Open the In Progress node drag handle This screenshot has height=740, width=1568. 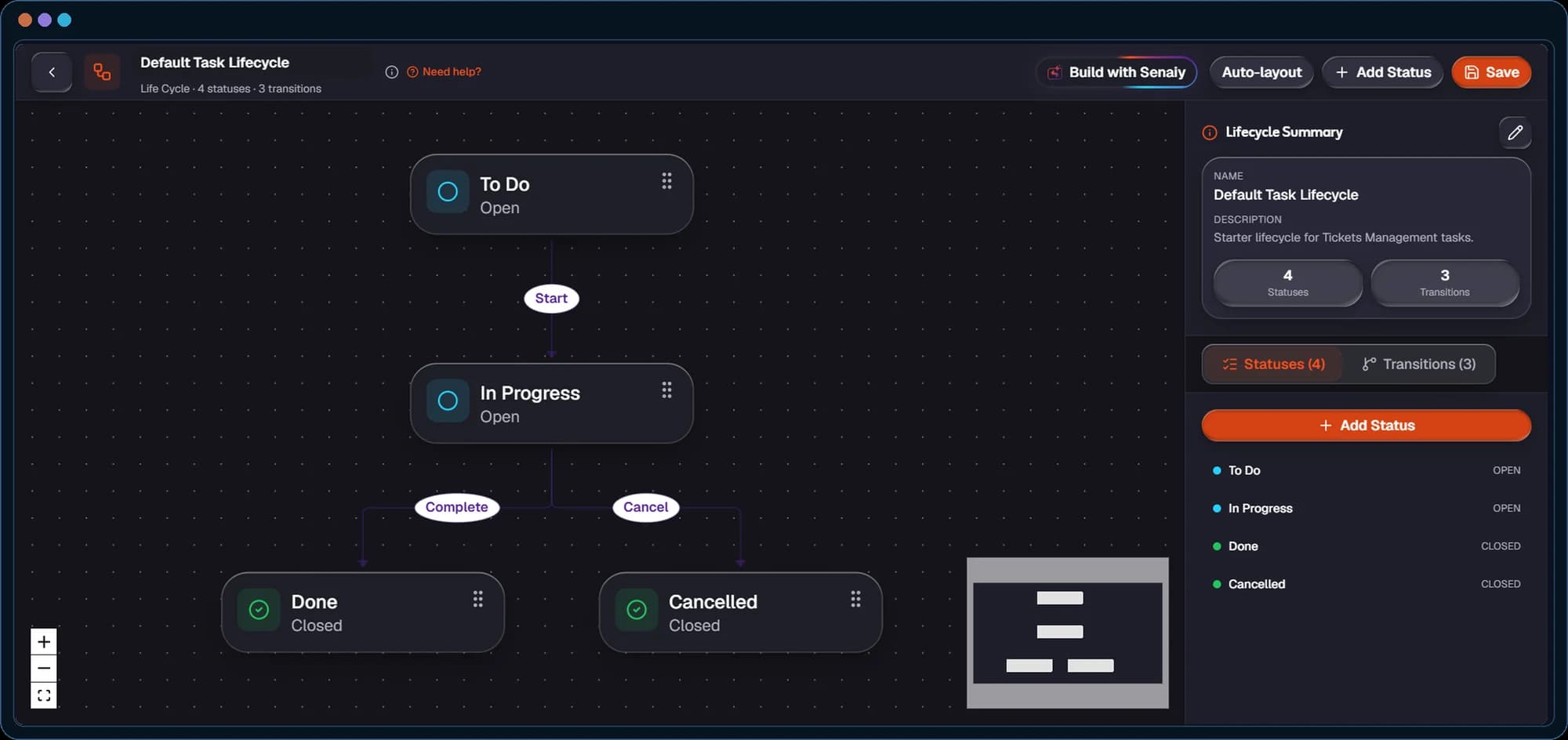(x=666, y=390)
